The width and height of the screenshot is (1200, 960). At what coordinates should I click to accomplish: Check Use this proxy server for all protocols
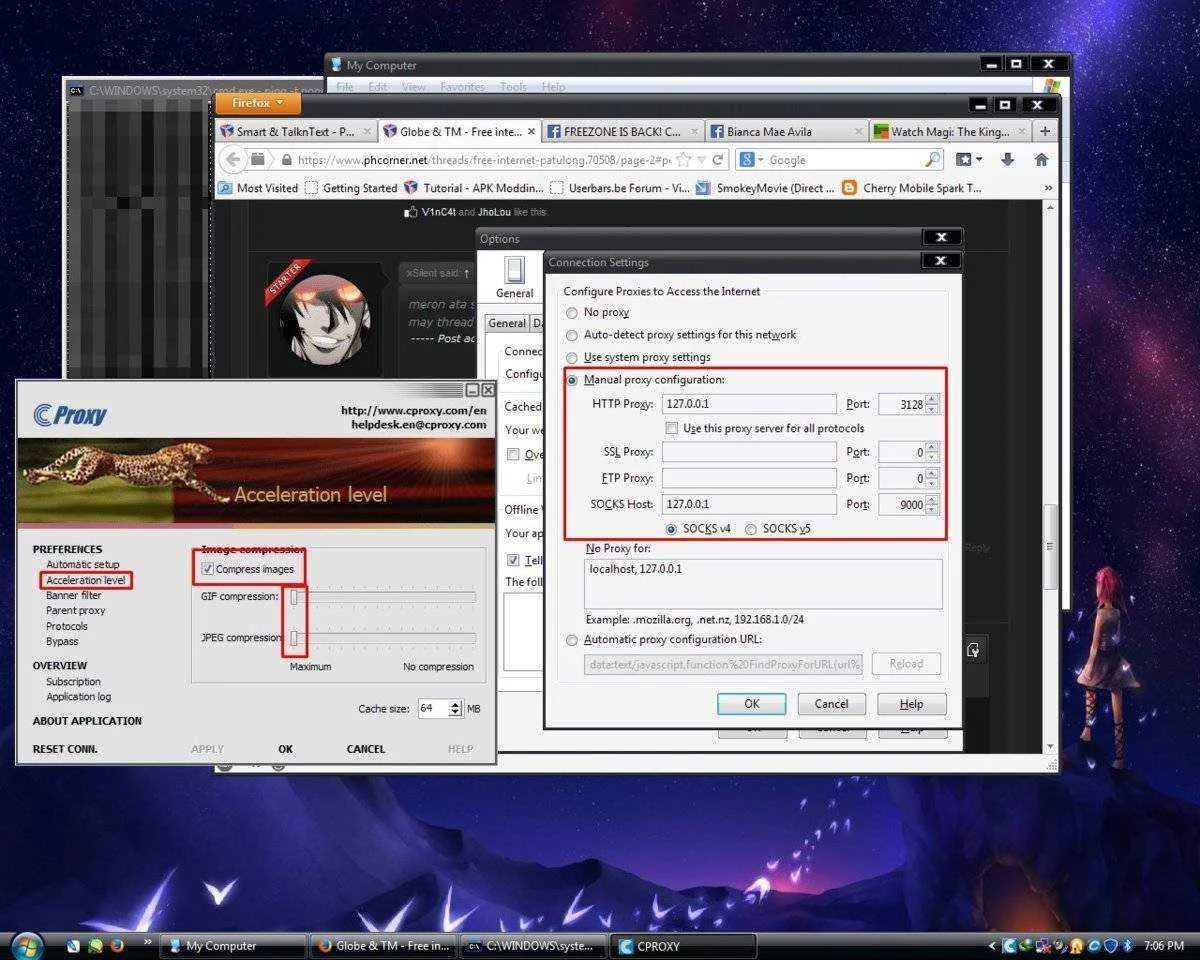(x=672, y=428)
